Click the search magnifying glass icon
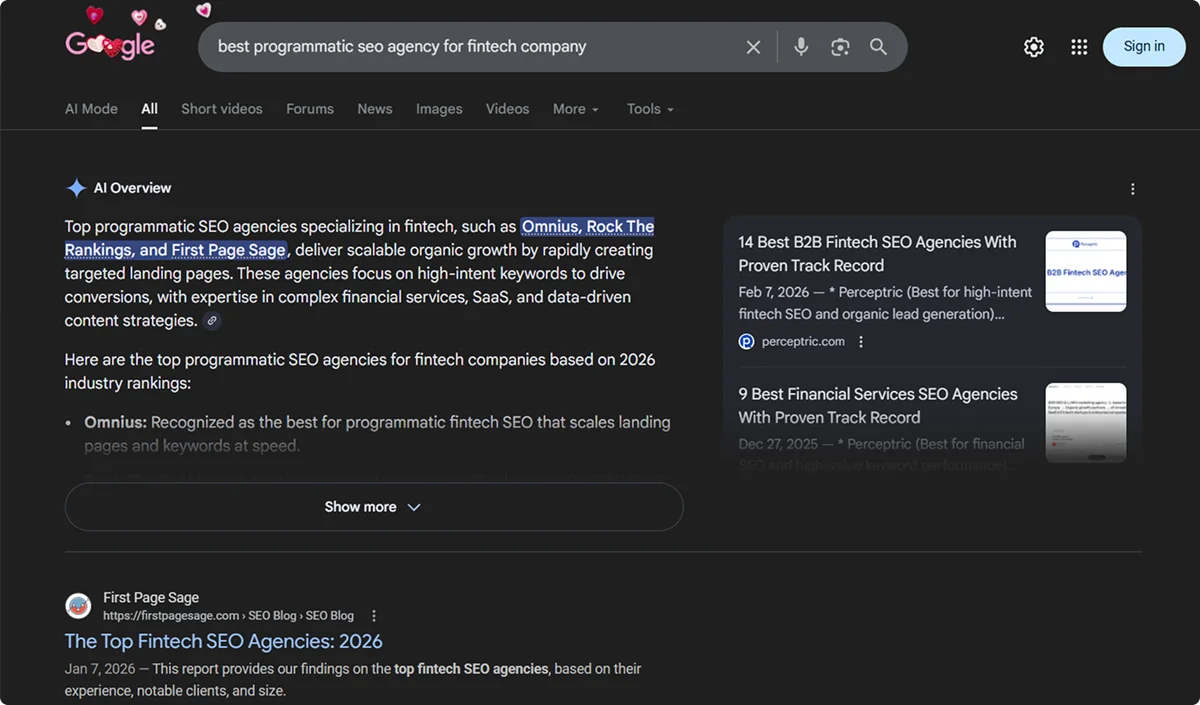Screen dimensions: 1200x705 (878, 46)
